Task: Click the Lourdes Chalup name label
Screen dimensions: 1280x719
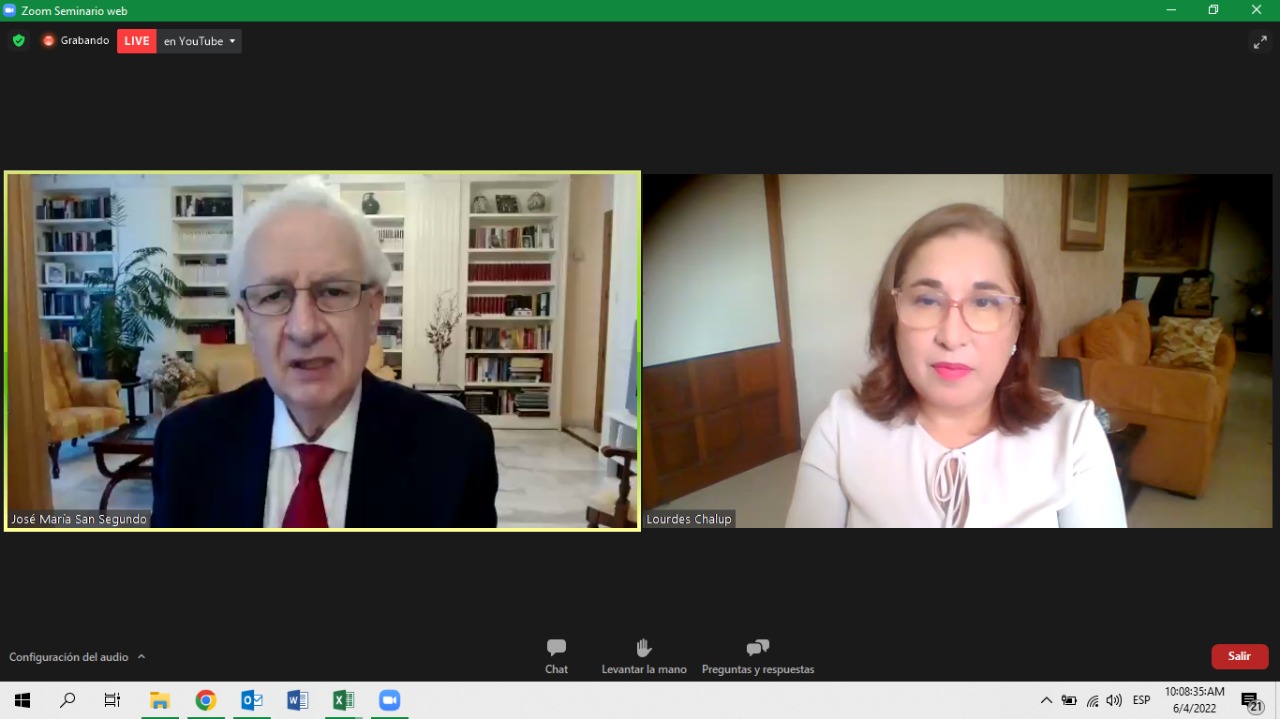Action: (x=689, y=519)
